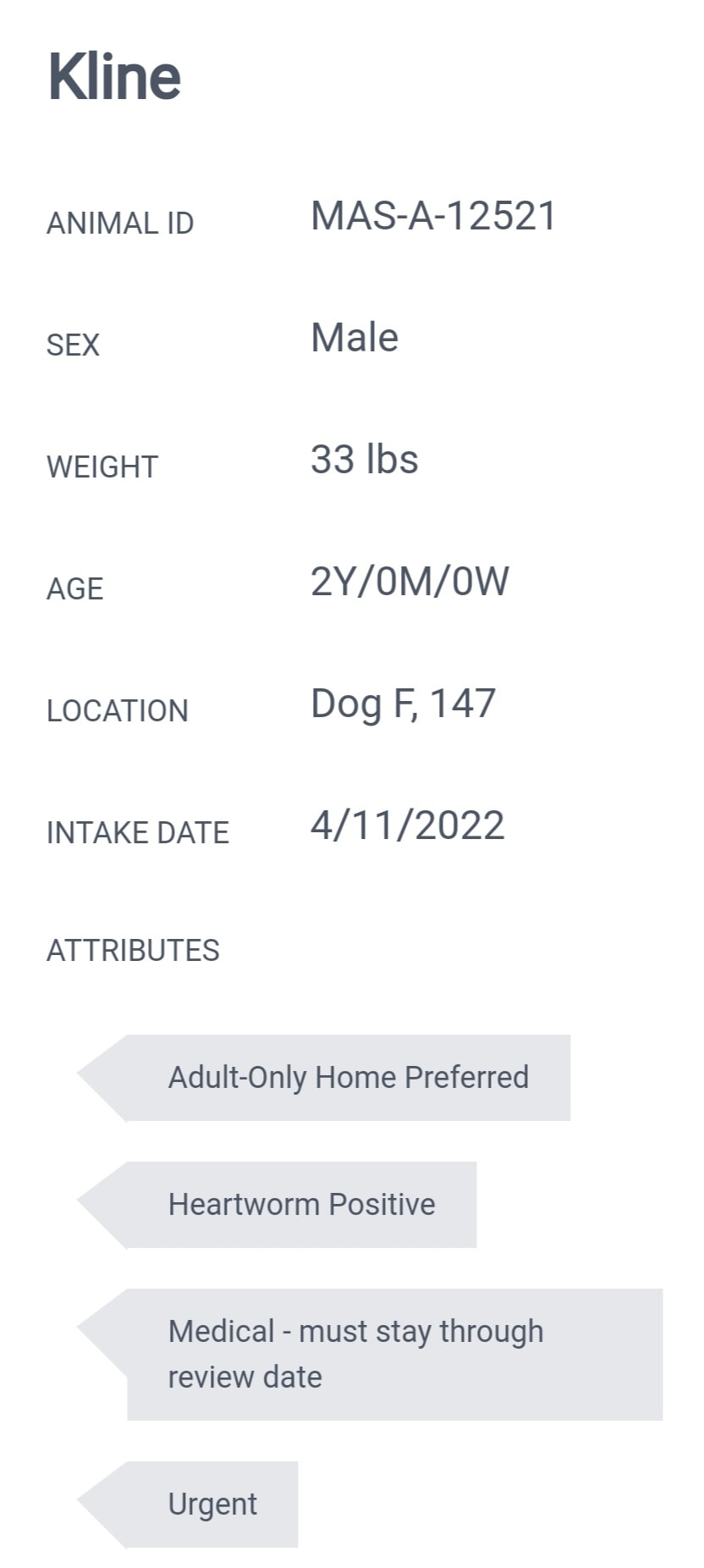The width and height of the screenshot is (704, 1568).
Task: Select the Male value text
Action: [355, 338]
